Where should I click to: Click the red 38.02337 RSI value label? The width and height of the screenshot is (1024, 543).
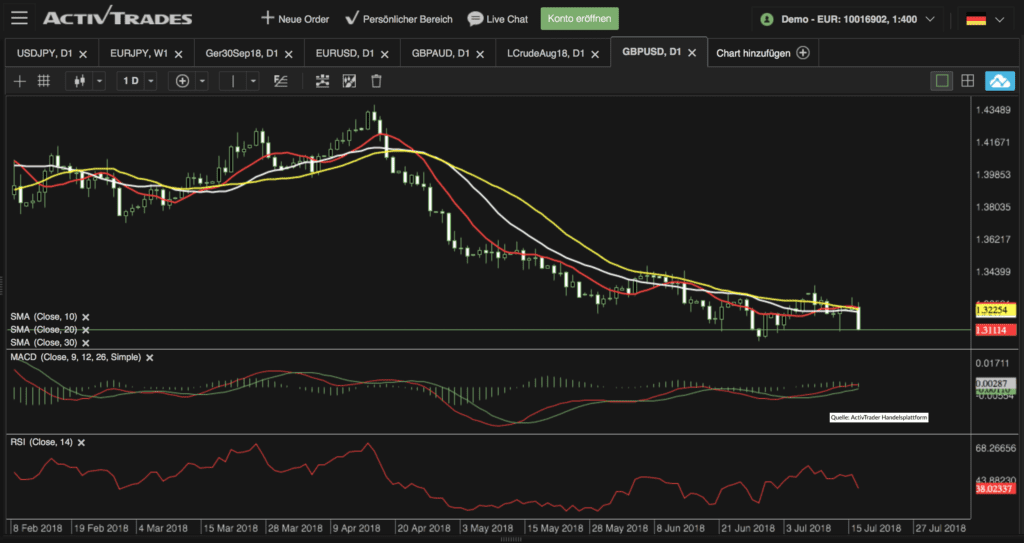pos(995,489)
